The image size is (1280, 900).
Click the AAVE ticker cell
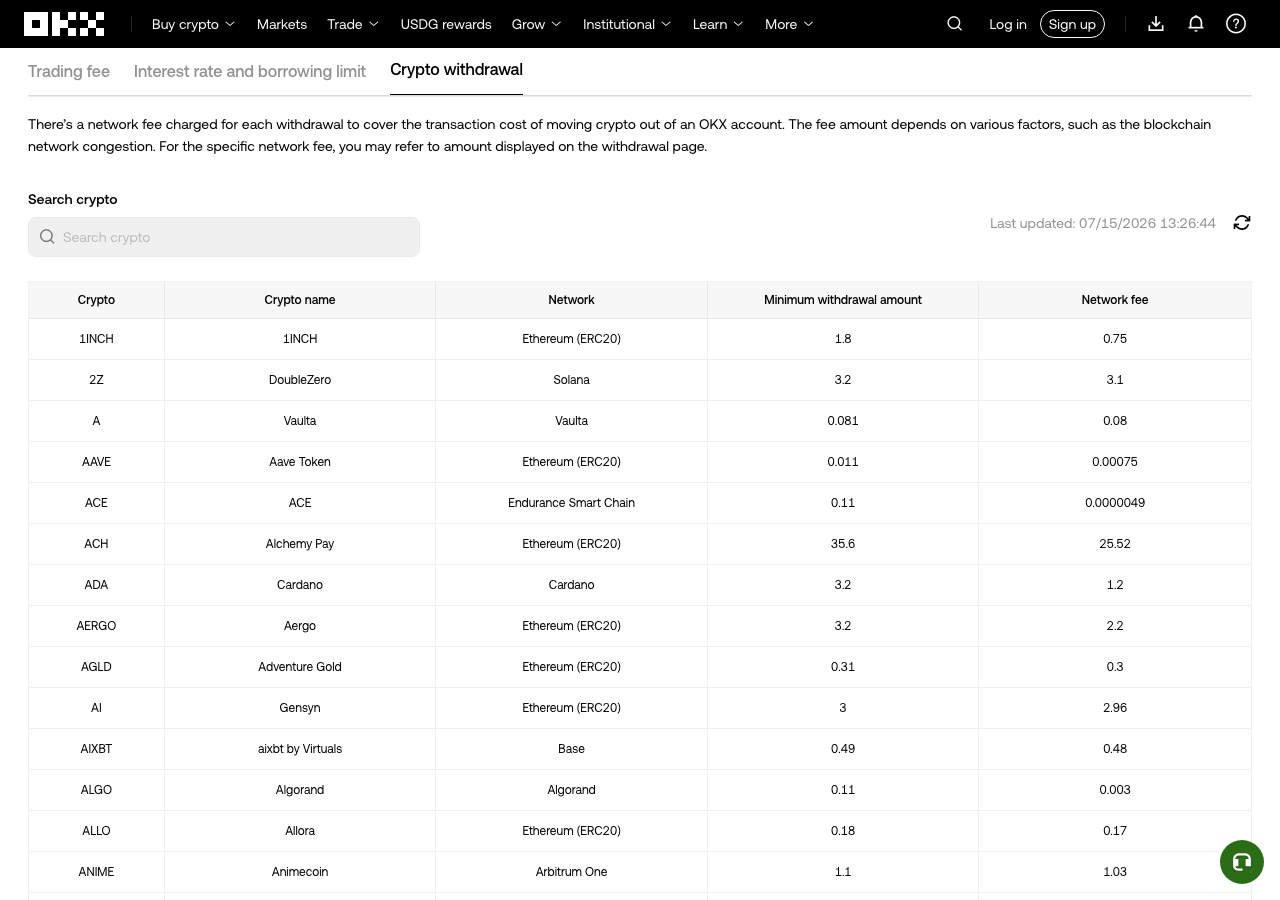click(96, 462)
